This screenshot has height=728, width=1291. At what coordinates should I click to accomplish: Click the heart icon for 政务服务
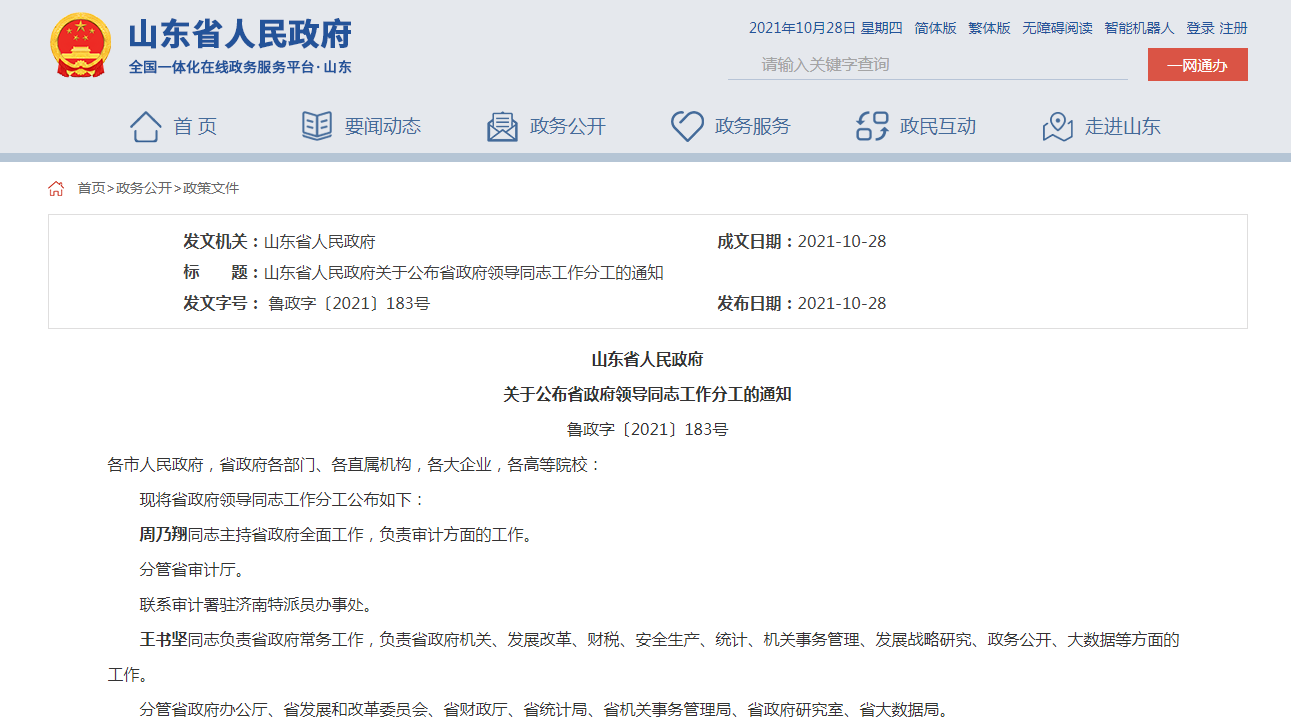[x=687, y=127]
